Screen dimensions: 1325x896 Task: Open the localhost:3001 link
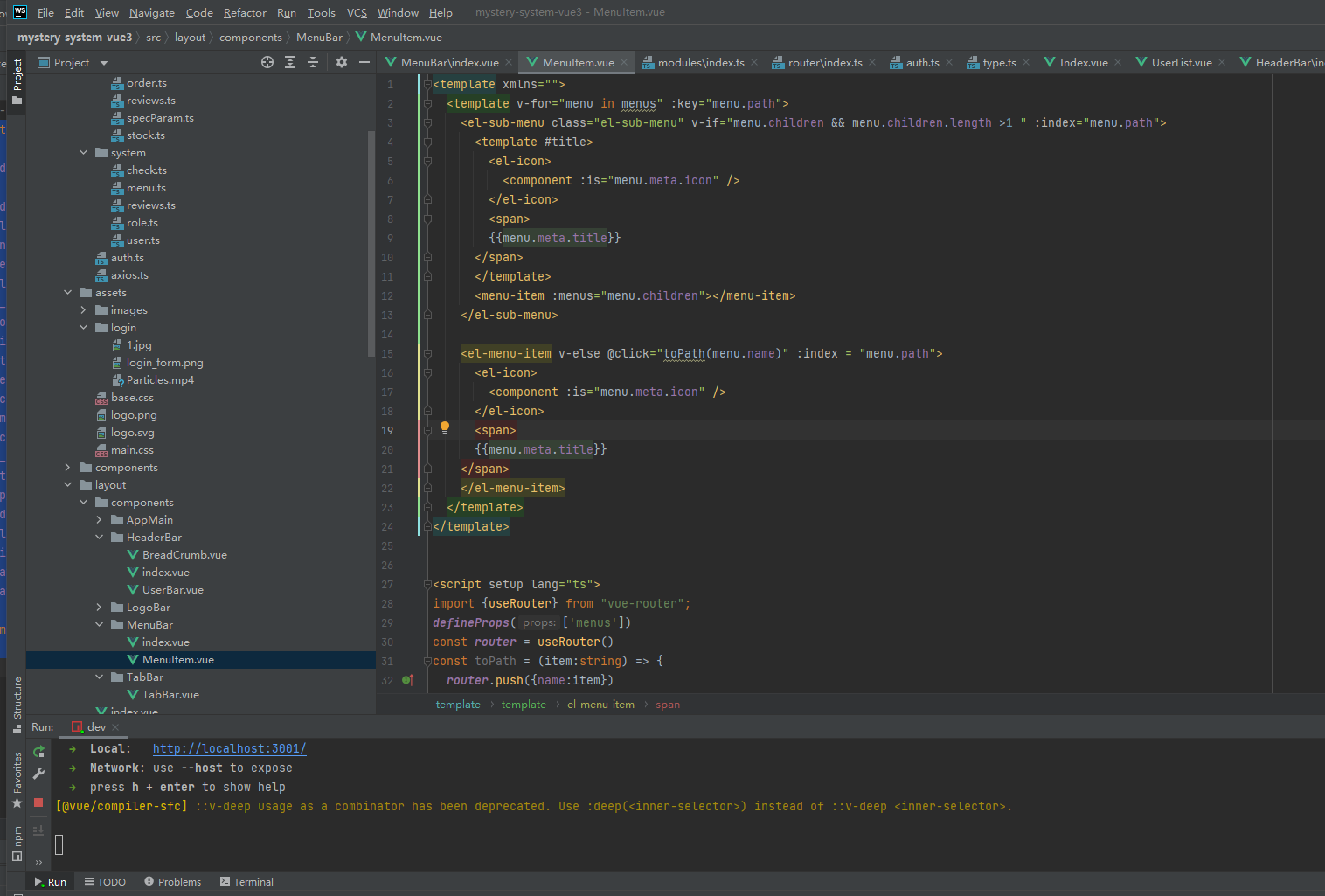coord(229,748)
